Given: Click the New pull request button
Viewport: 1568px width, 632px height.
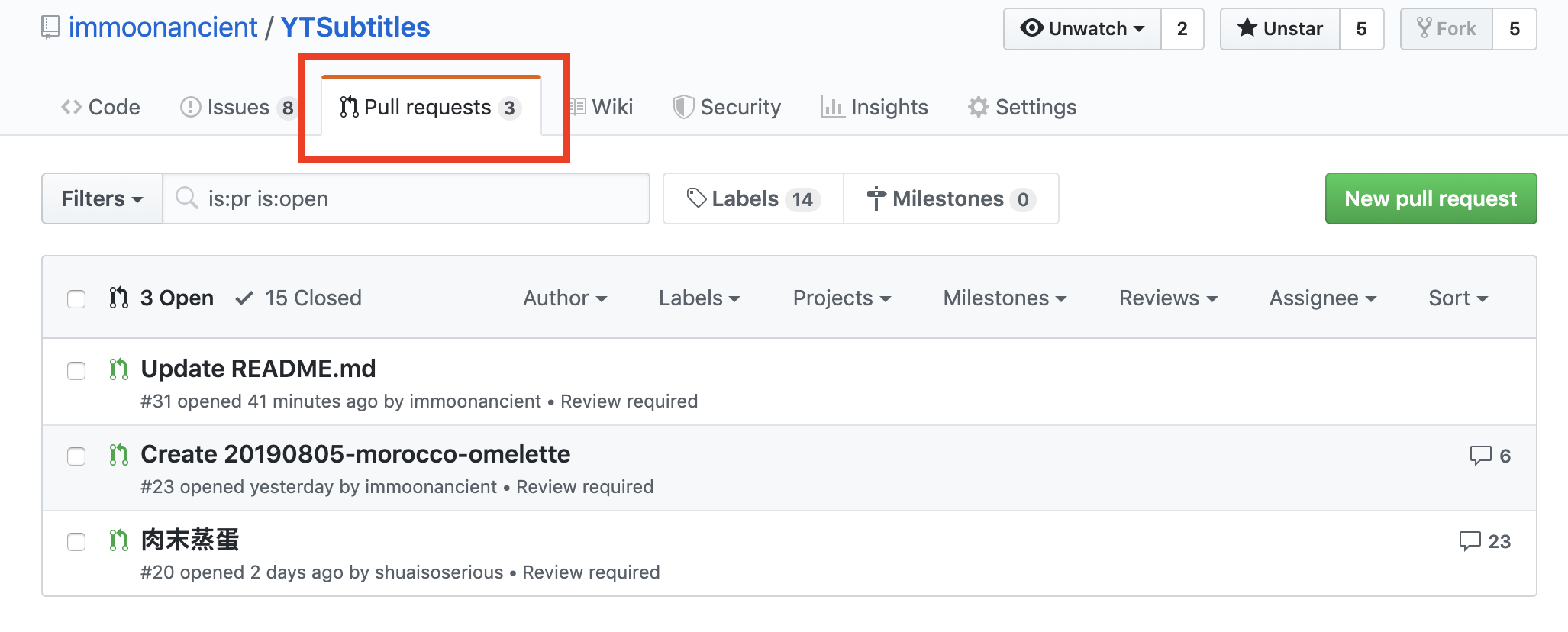Looking at the screenshot, I should [x=1431, y=198].
